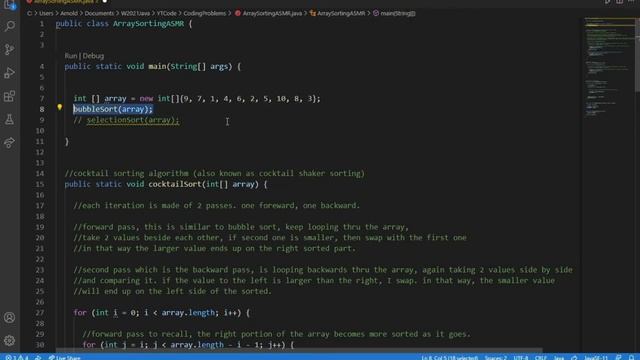
Task: Click the cursor position Ln, Col status item
Action: [449, 358]
